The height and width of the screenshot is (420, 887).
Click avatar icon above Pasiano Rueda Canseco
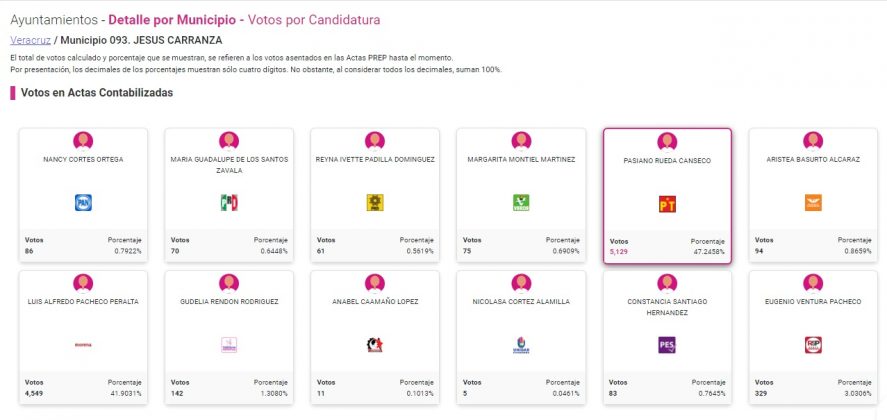pyautogui.click(x=667, y=141)
